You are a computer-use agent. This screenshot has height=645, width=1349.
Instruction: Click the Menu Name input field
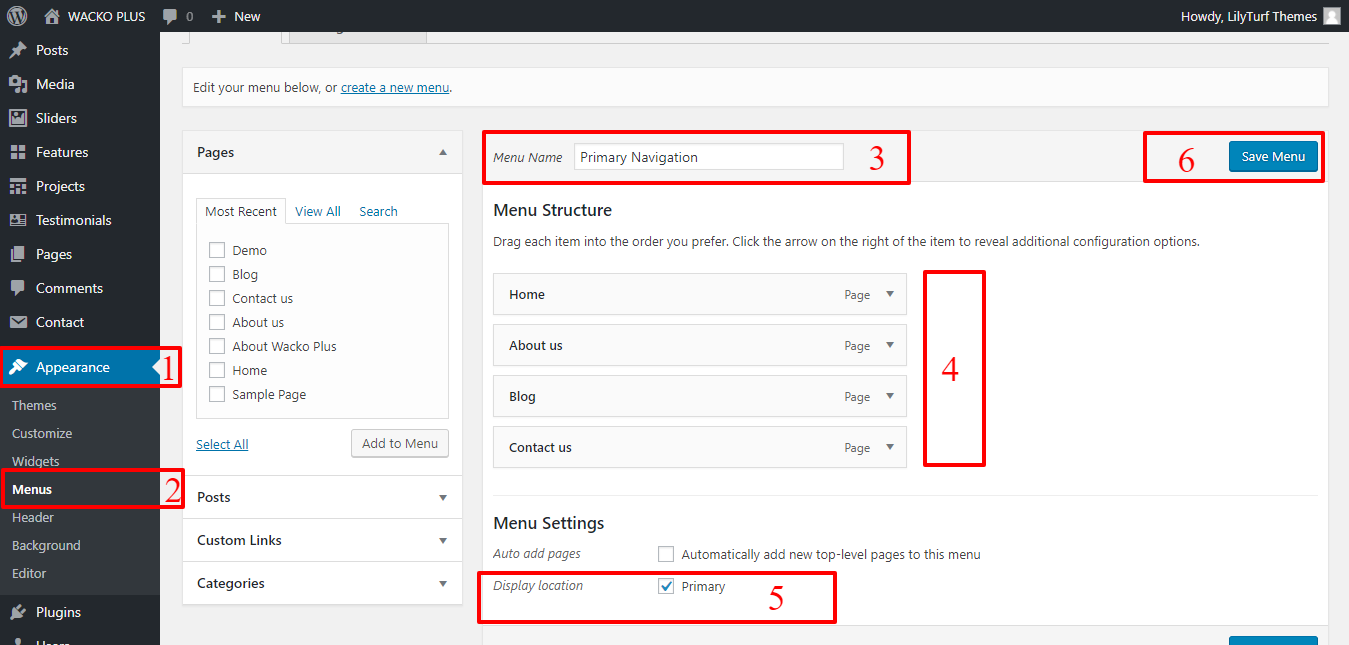[709, 157]
